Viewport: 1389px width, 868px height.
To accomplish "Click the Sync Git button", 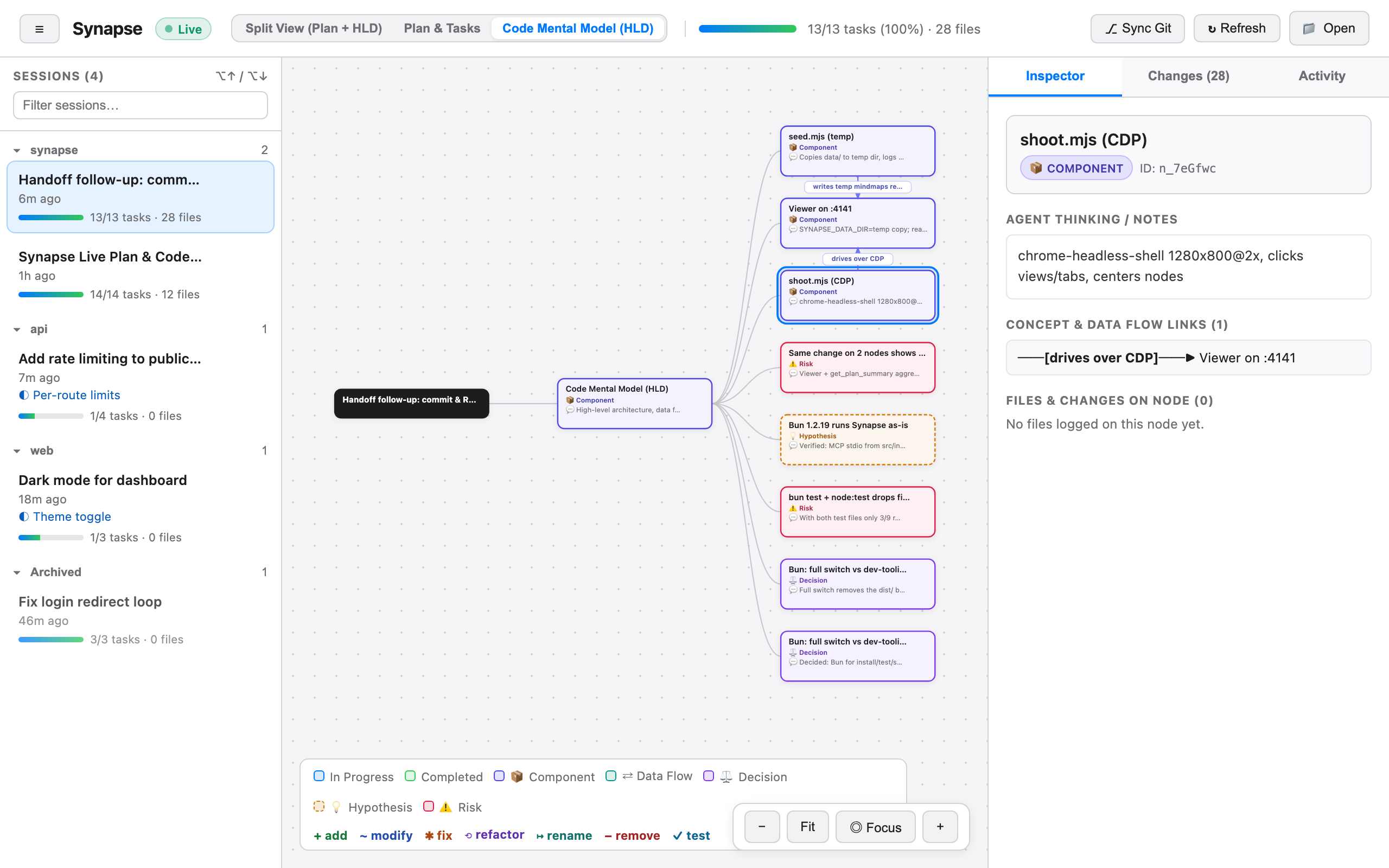I will point(1137,29).
